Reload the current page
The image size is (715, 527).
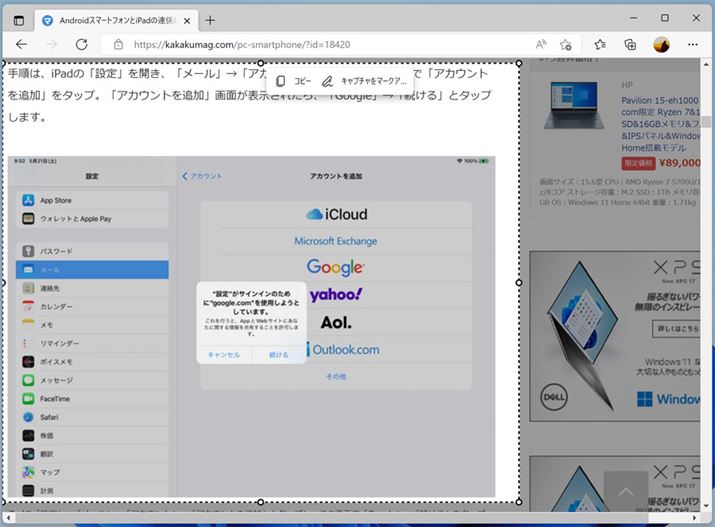click(82, 44)
